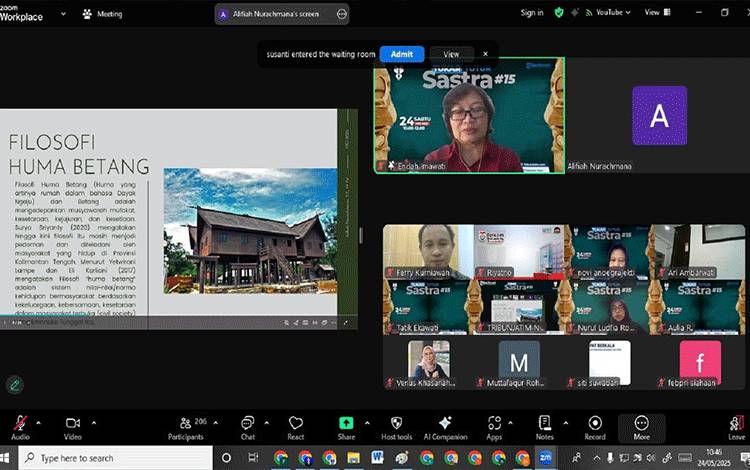Click View on waiting room notification
This screenshot has height=470, width=750.
coord(451,54)
